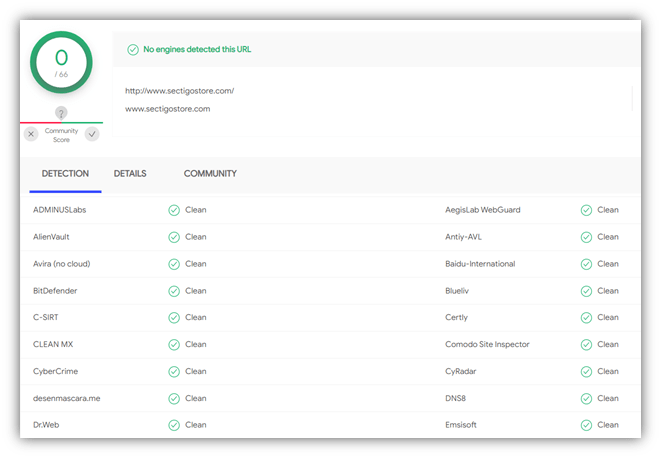Click the CLEAN MX clean check icon
The height and width of the screenshot is (458, 661).
click(x=174, y=345)
